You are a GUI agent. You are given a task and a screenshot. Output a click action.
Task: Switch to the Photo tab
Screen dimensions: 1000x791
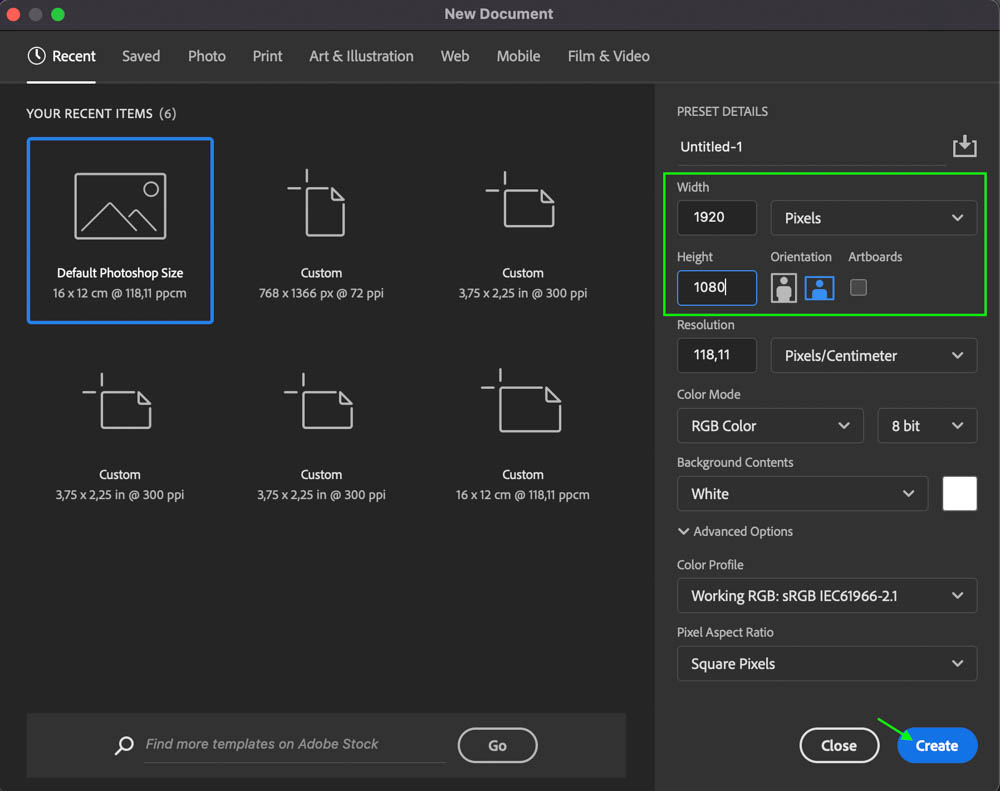[x=207, y=56]
